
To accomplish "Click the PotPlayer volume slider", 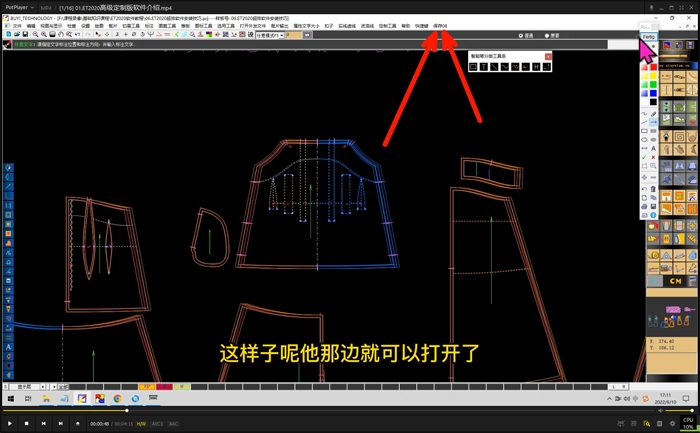I will [x=680, y=410].
